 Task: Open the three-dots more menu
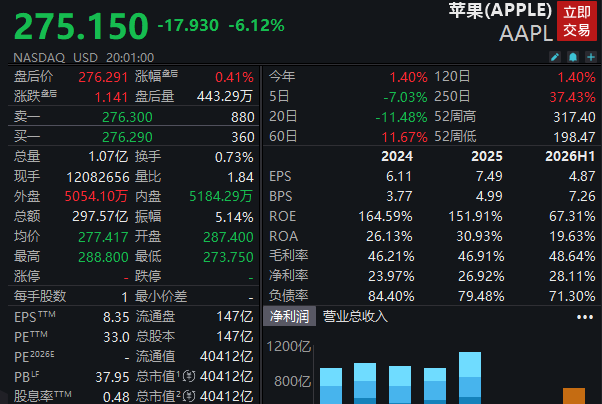click(585, 317)
